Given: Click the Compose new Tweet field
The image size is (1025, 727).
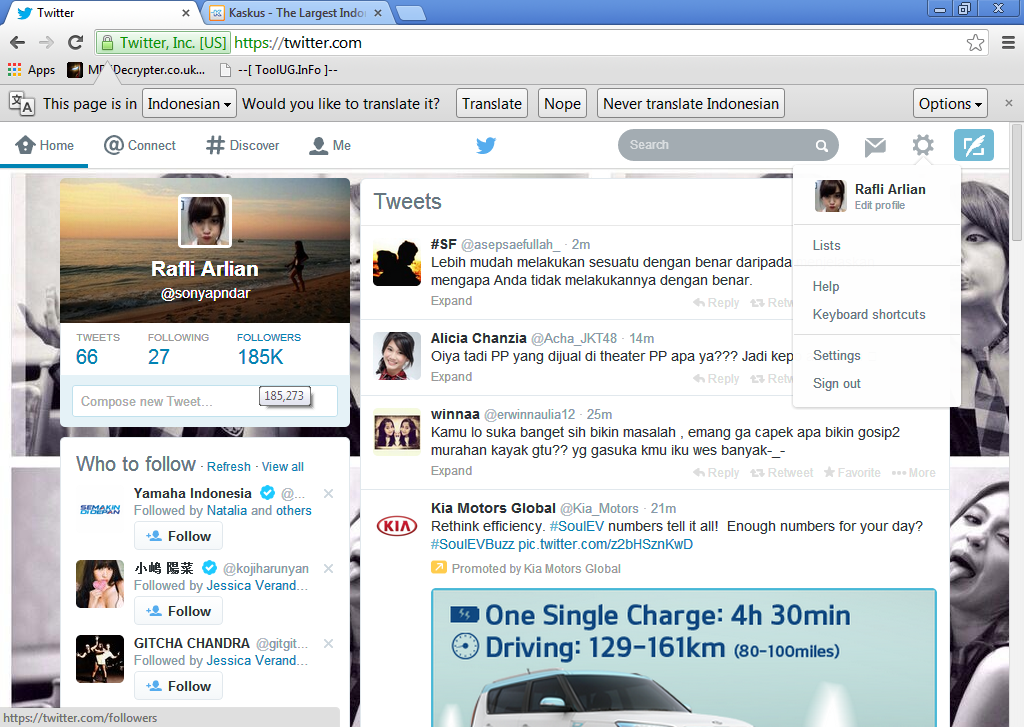Looking at the screenshot, I should tap(205, 401).
